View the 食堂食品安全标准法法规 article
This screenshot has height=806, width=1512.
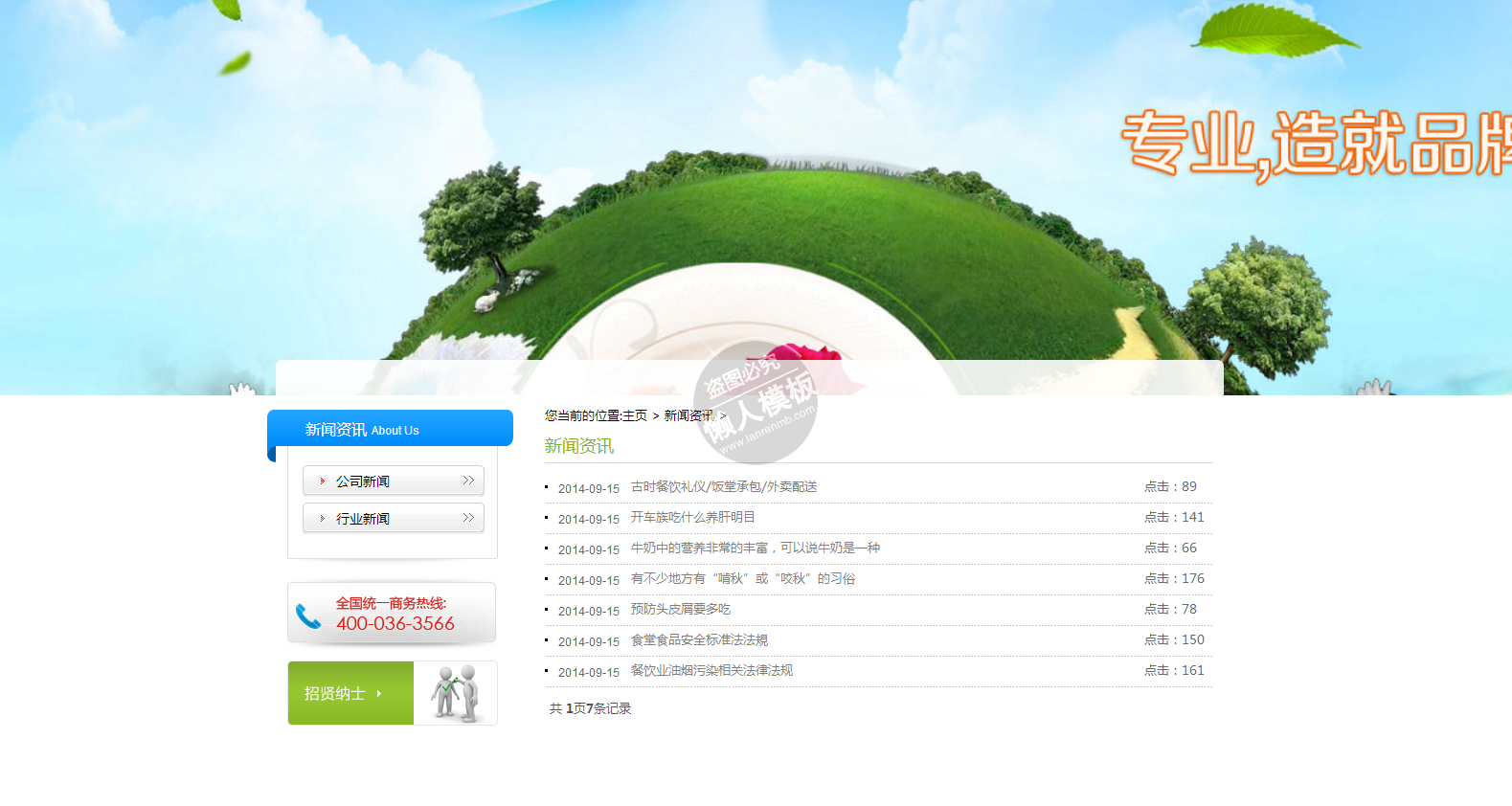pos(699,640)
